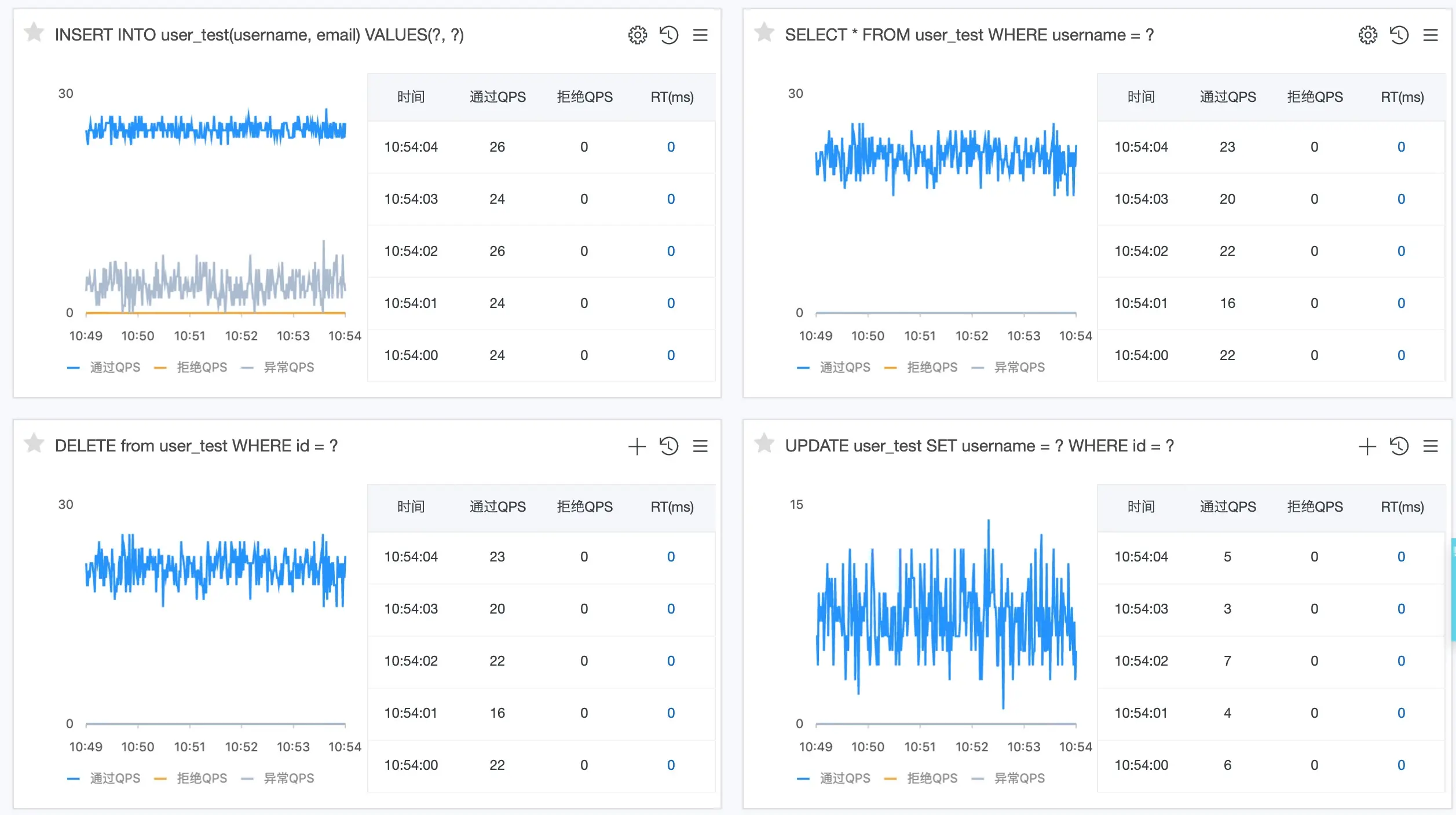The width and height of the screenshot is (1456, 815).
Task: Click plus icon on UPDATE user_test panel
Action: point(1367,446)
